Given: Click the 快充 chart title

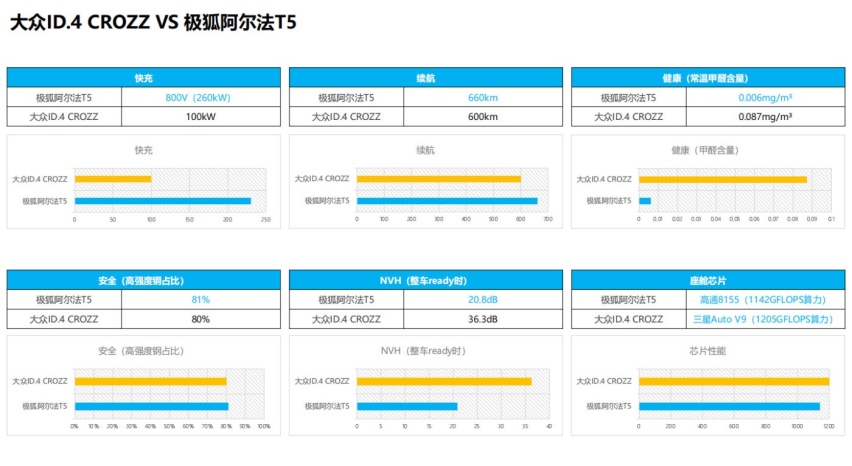Looking at the screenshot, I should pos(143,150).
